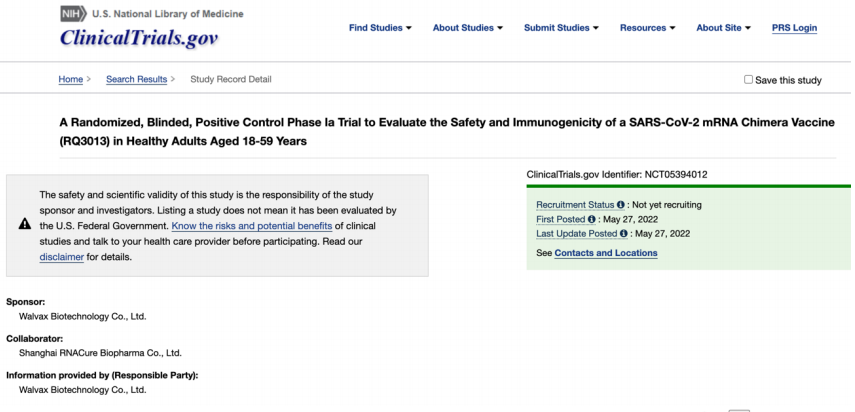Open the Resources menu

tap(647, 28)
